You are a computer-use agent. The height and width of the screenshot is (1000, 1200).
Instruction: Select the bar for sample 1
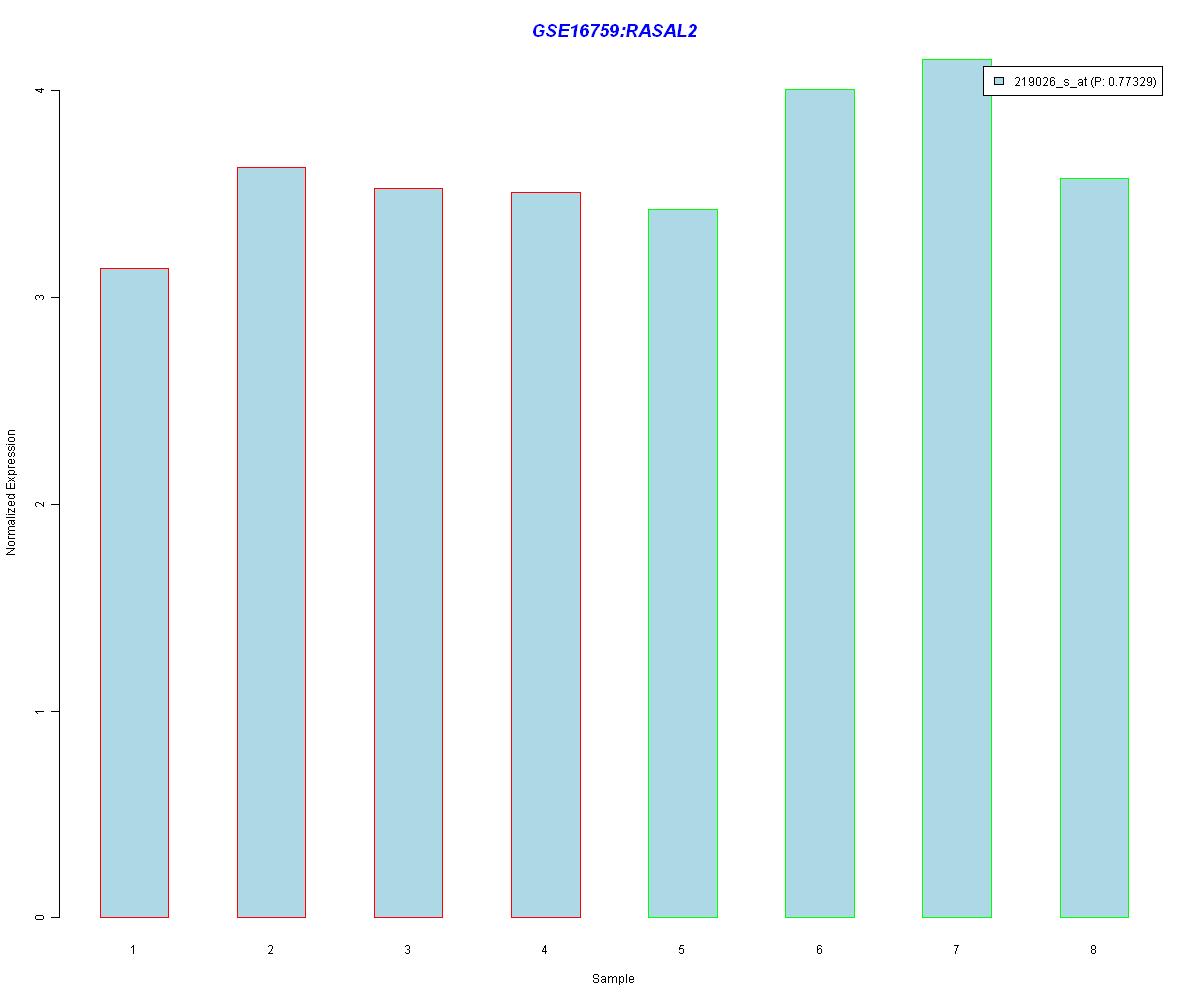[x=134, y=593]
